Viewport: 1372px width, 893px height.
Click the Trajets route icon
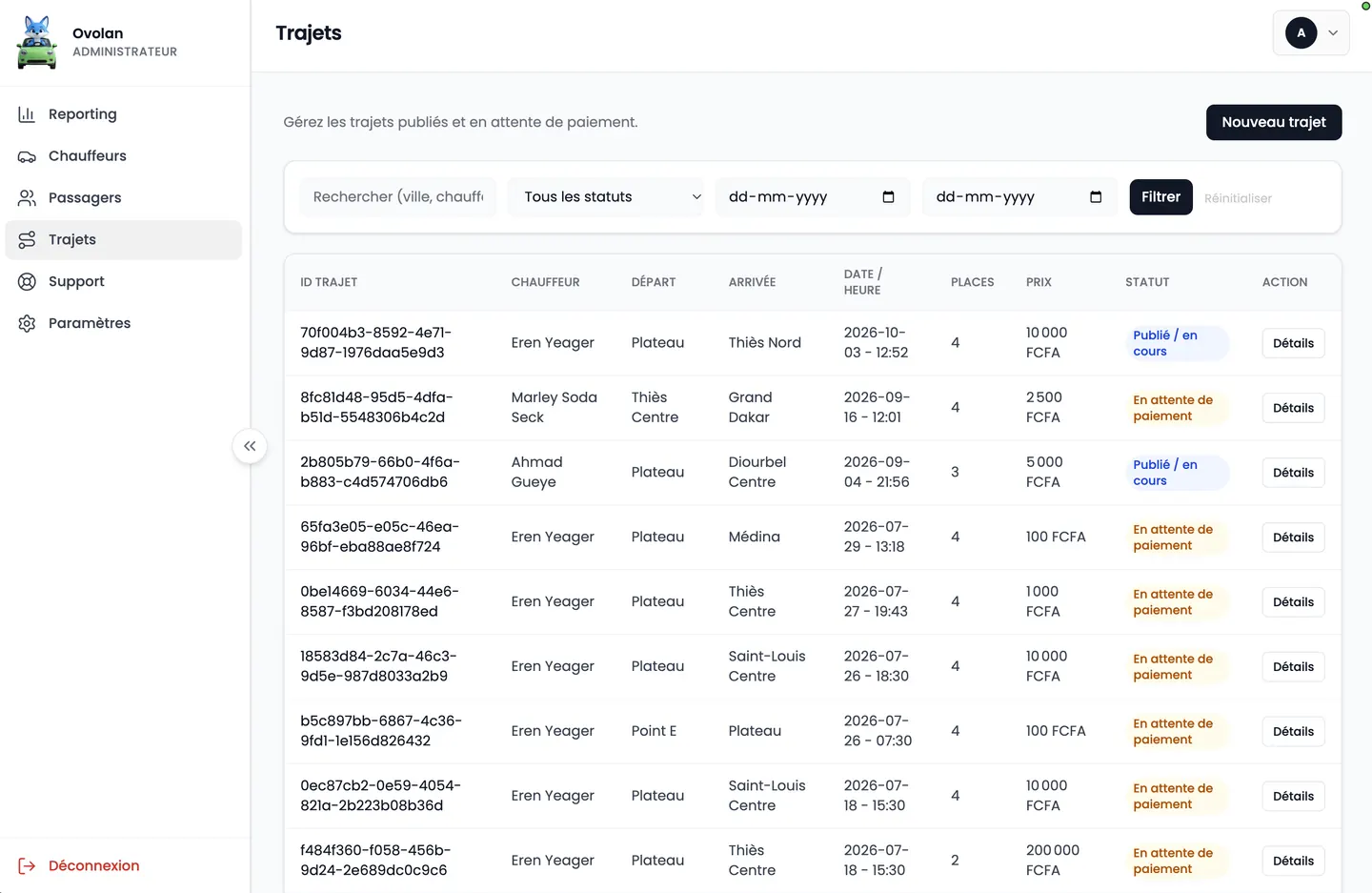click(27, 240)
